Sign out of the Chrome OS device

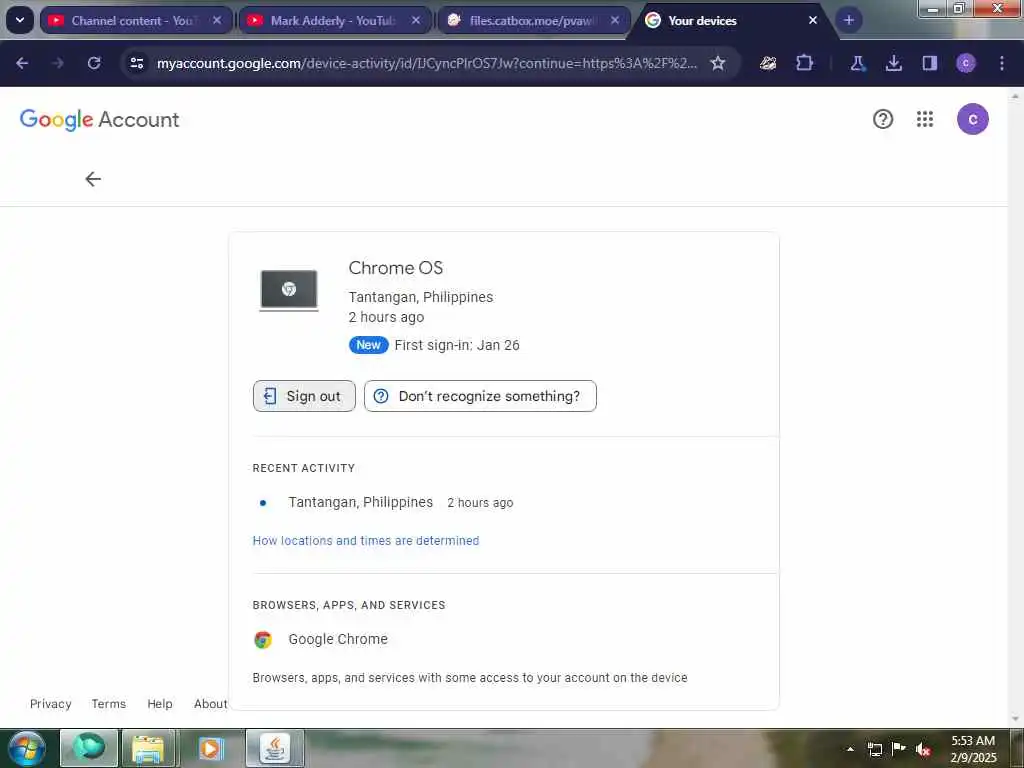coord(304,396)
